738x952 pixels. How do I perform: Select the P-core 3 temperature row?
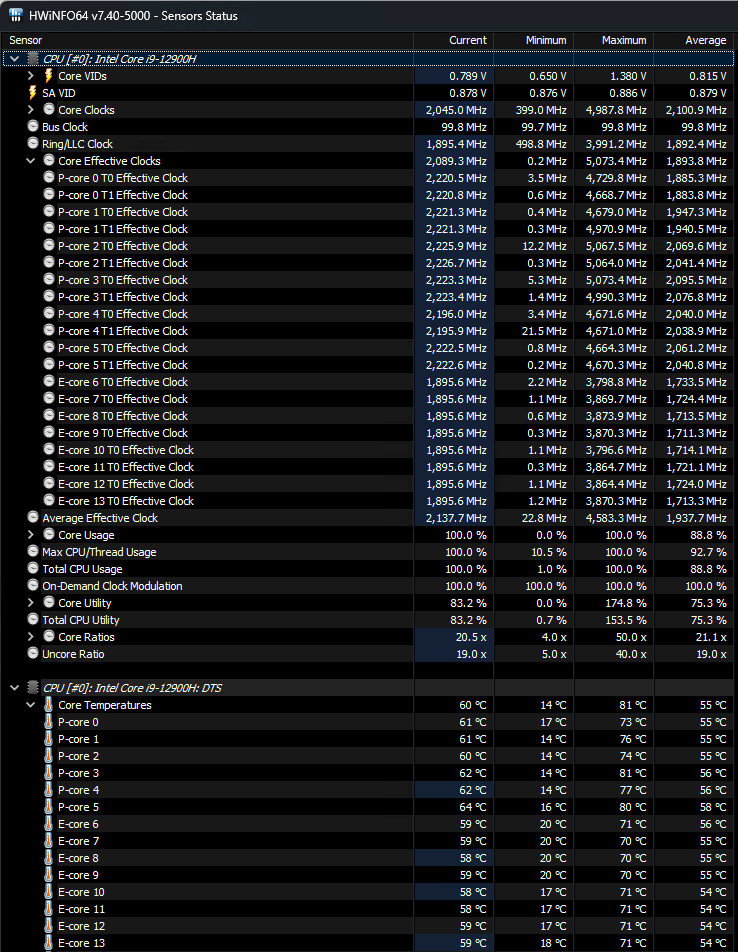pyautogui.click(x=368, y=773)
